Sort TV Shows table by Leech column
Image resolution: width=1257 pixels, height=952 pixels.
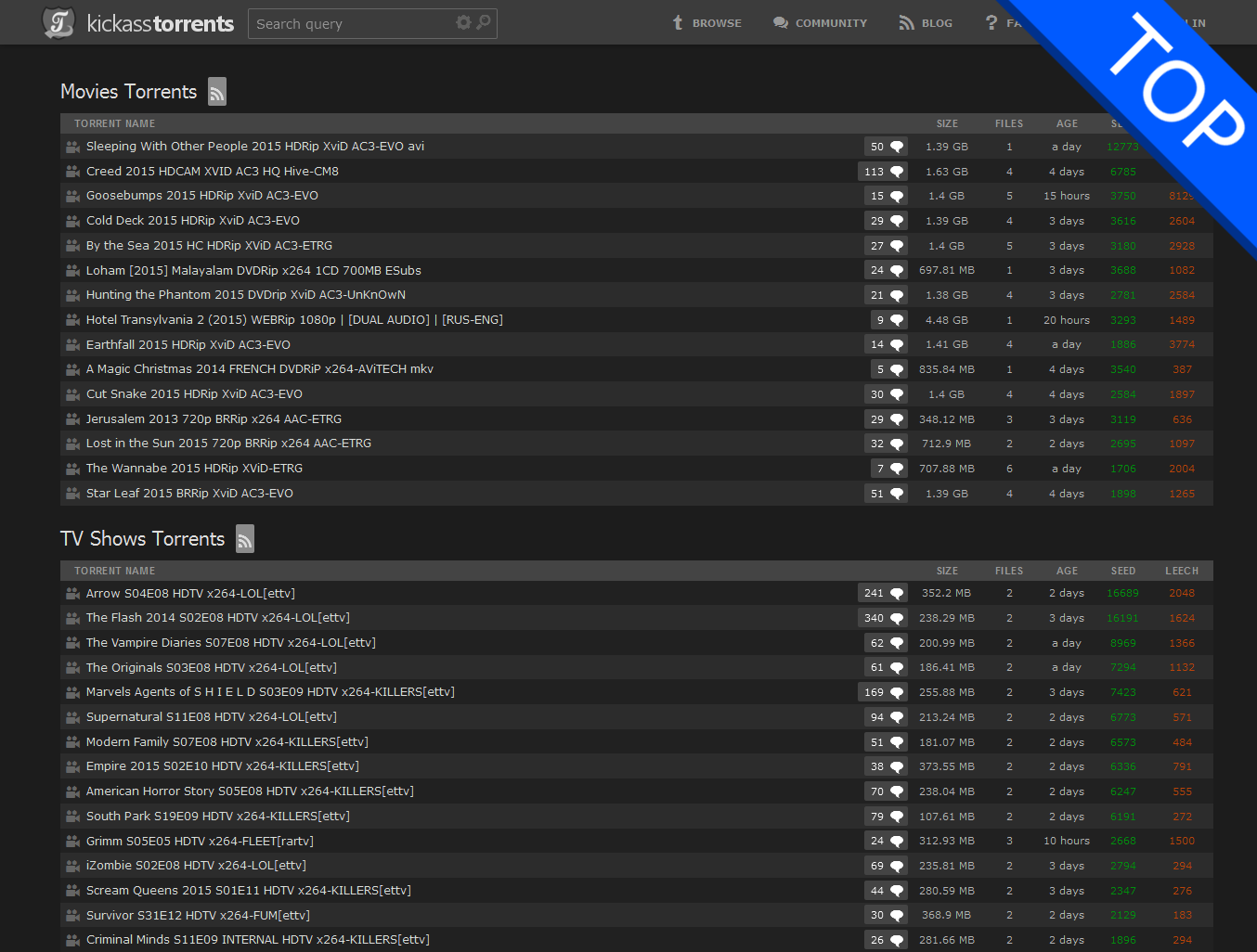(1182, 571)
